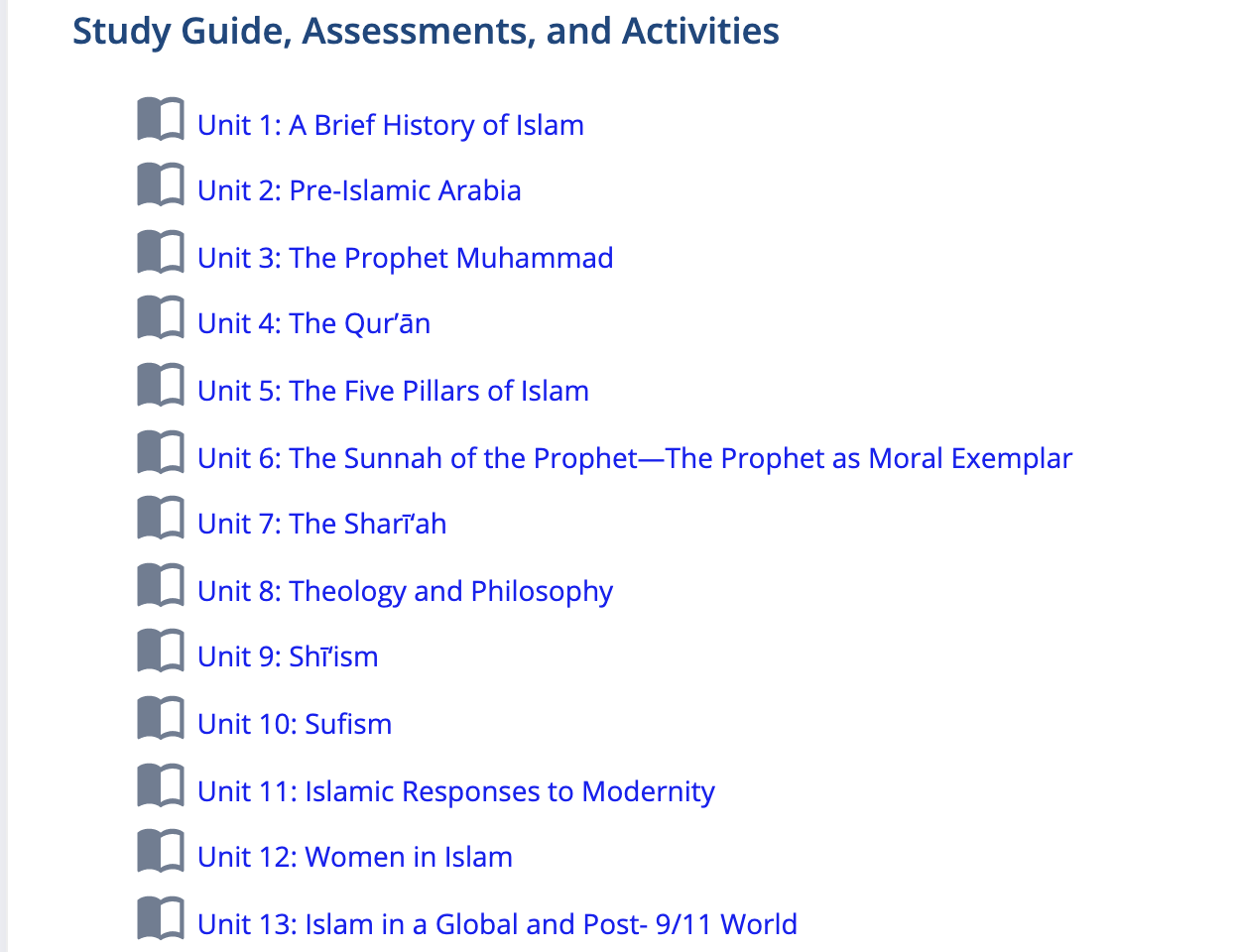Open Unit 5: The Five Pillars of Islam
This screenshot has height=952, width=1240.
click(x=393, y=392)
